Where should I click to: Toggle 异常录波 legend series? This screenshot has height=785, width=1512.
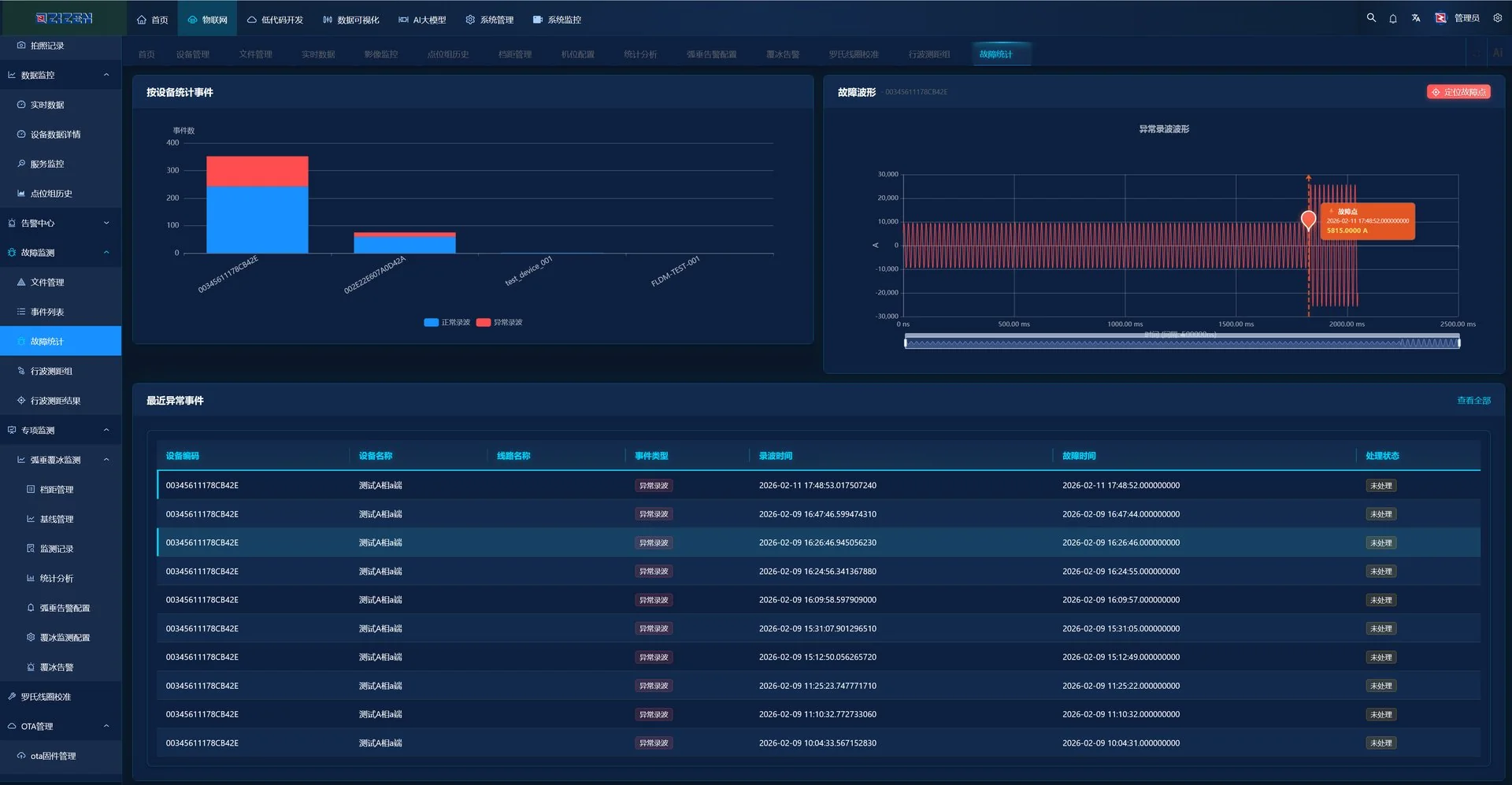click(499, 322)
